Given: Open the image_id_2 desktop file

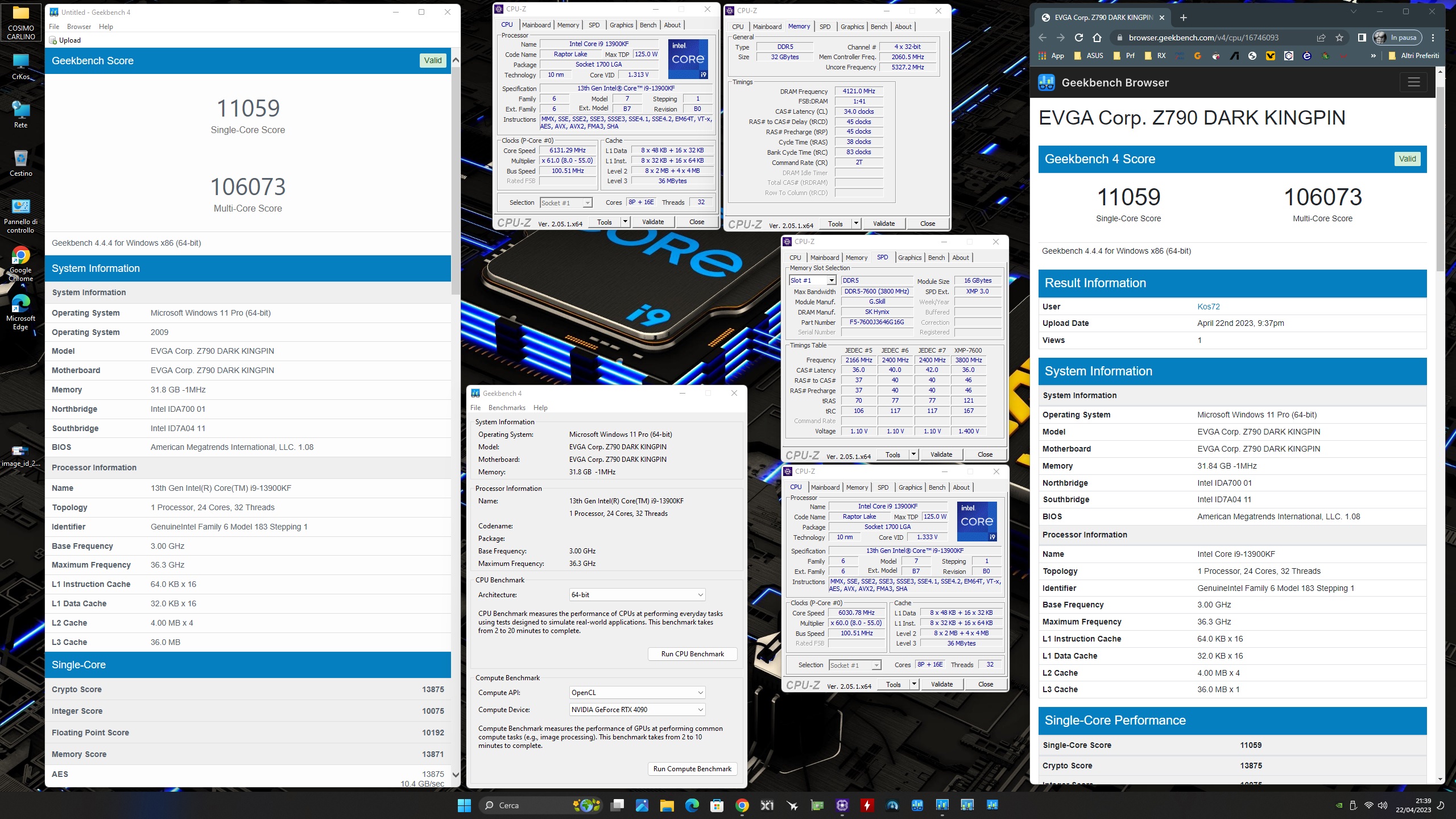Looking at the screenshot, I should click(20, 456).
